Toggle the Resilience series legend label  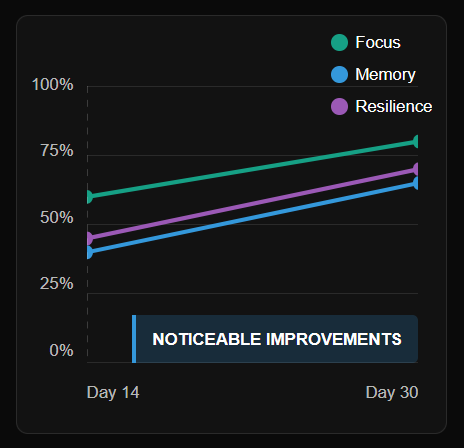point(394,106)
